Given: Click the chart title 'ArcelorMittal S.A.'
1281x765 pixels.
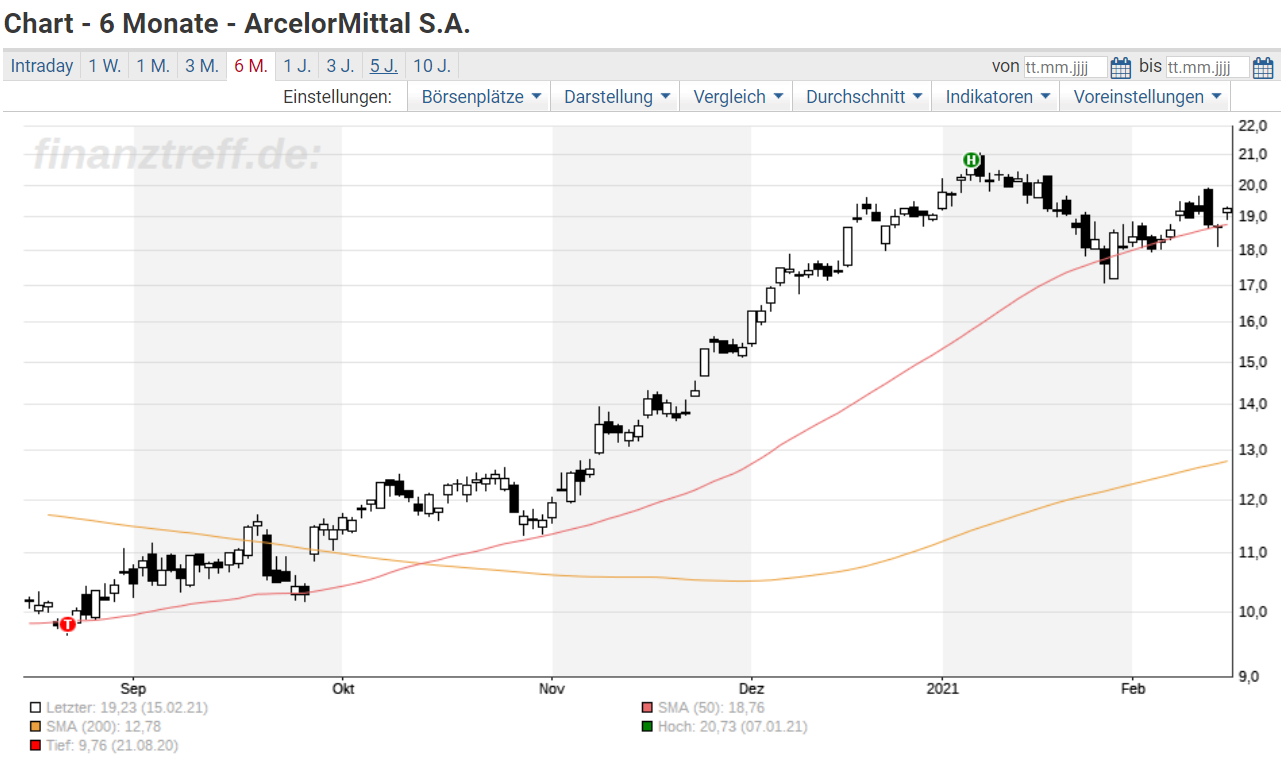Looking at the screenshot, I should pos(357,23).
